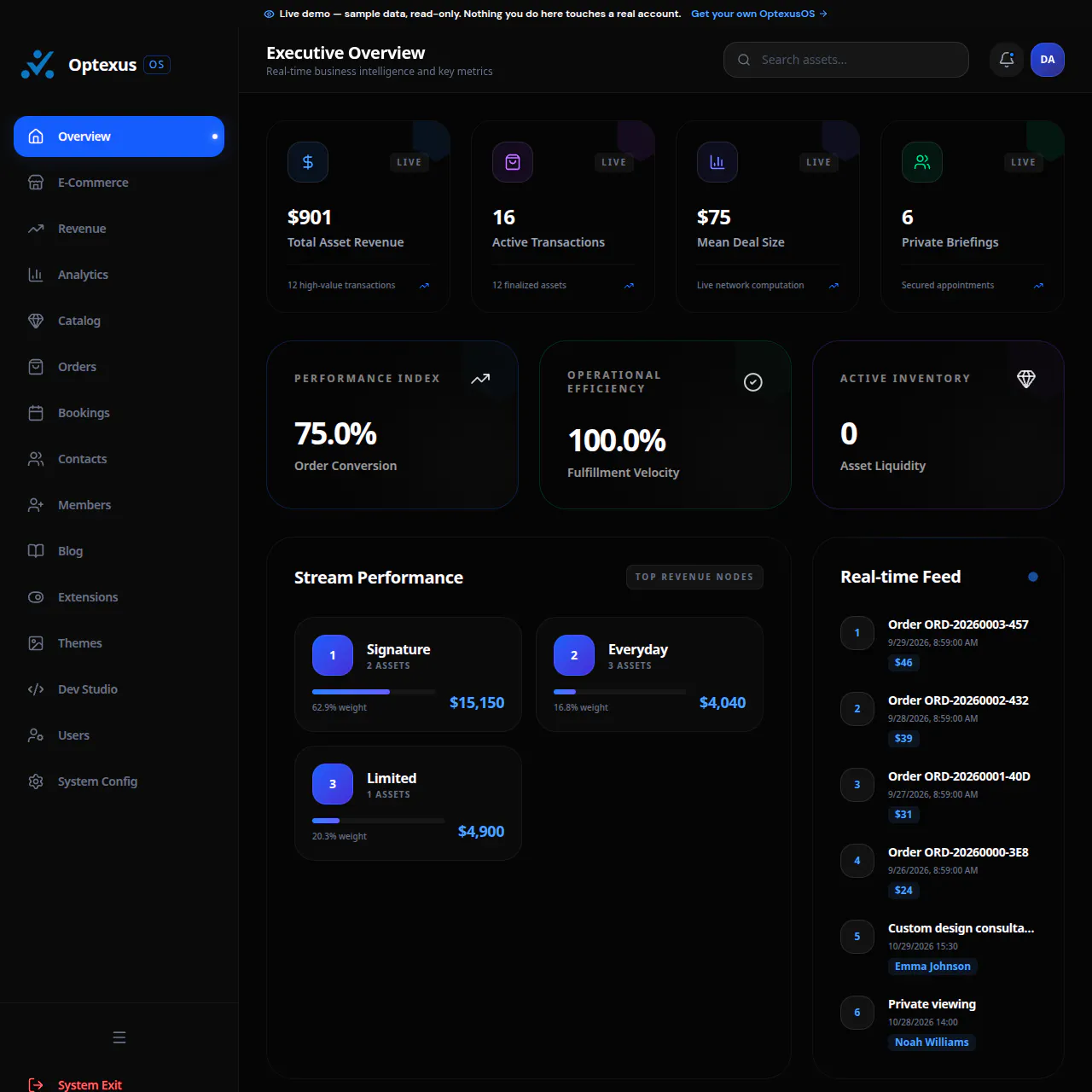Viewport: 1092px width, 1092px height.
Task: Open the Members page
Action: tap(119, 505)
